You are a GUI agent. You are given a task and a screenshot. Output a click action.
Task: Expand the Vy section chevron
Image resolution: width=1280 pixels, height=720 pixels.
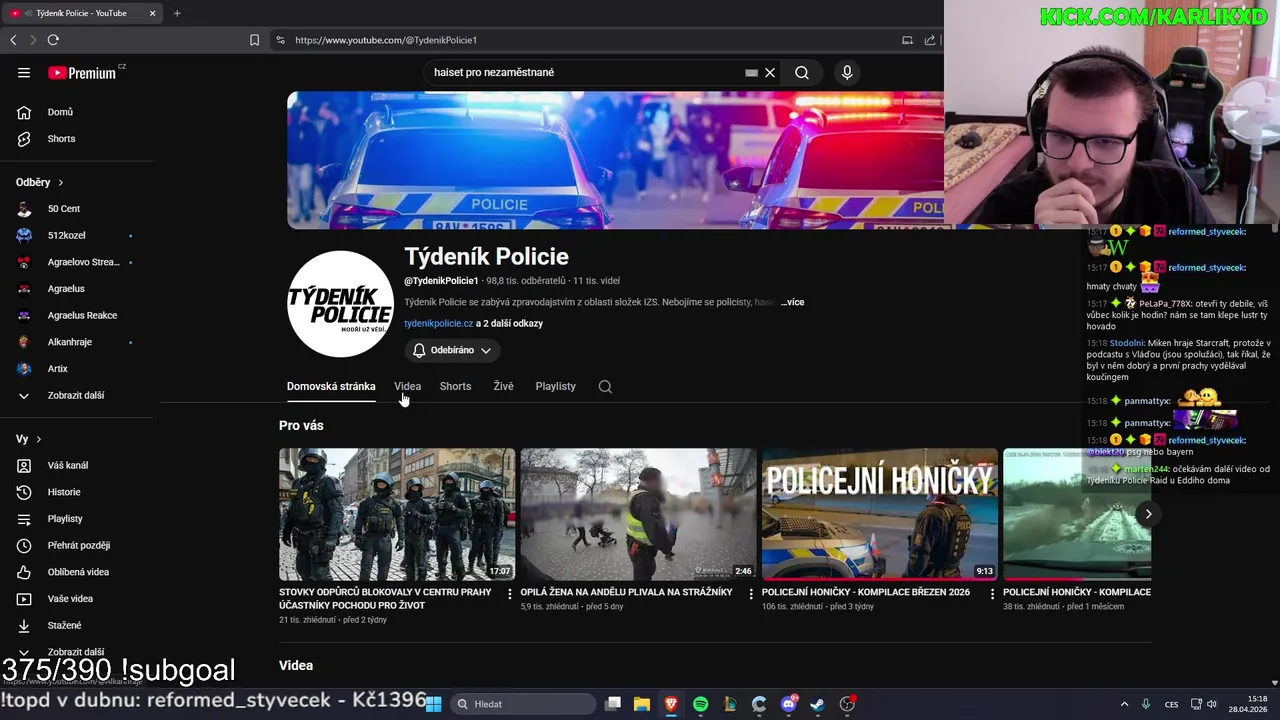pyautogui.click(x=39, y=440)
